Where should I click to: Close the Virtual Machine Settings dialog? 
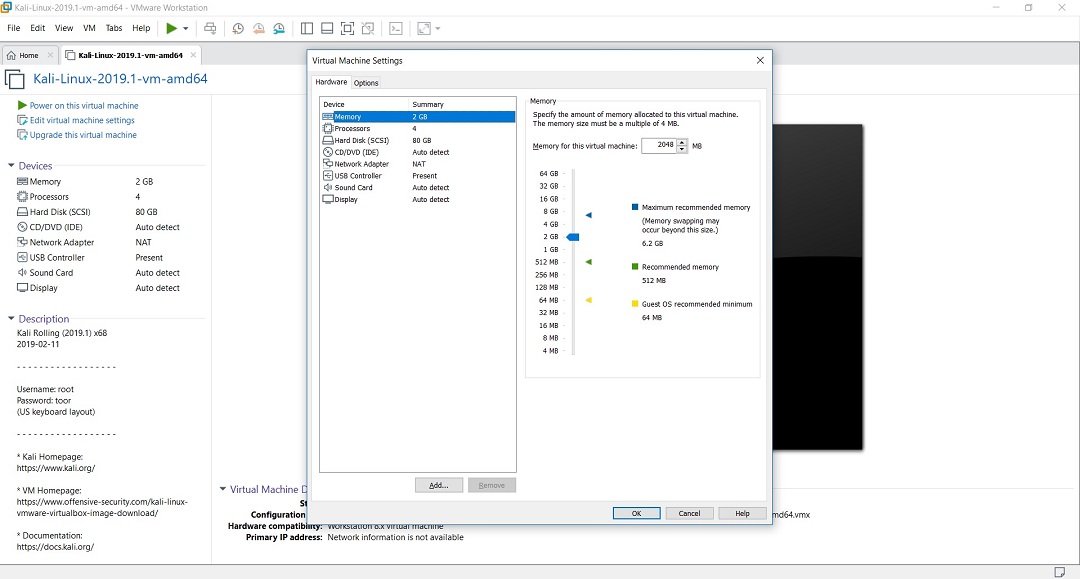pyautogui.click(x=760, y=61)
